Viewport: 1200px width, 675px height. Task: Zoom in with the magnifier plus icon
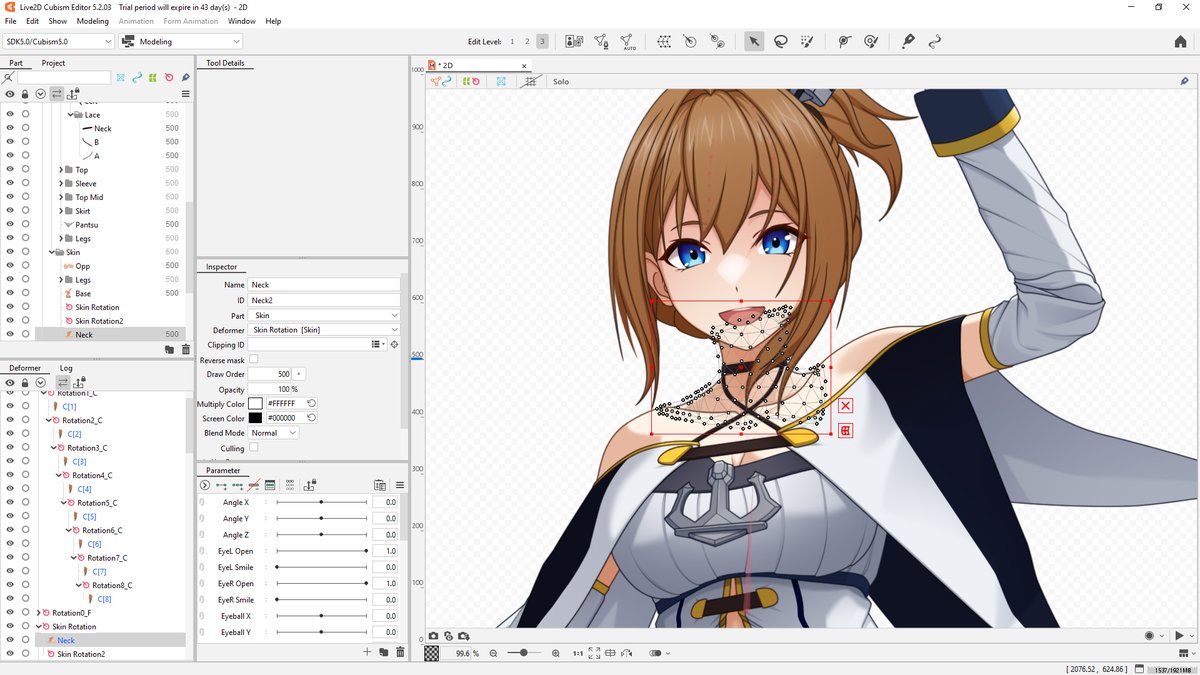pyautogui.click(x=555, y=653)
